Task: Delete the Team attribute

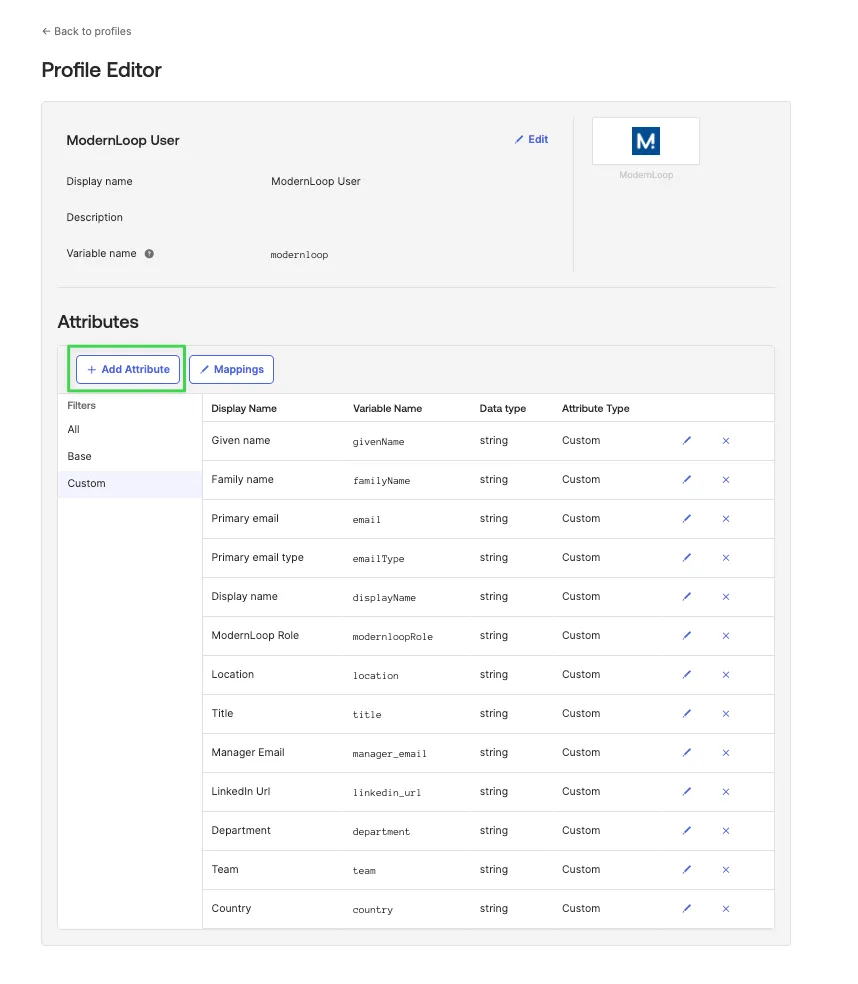Action: (x=726, y=869)
